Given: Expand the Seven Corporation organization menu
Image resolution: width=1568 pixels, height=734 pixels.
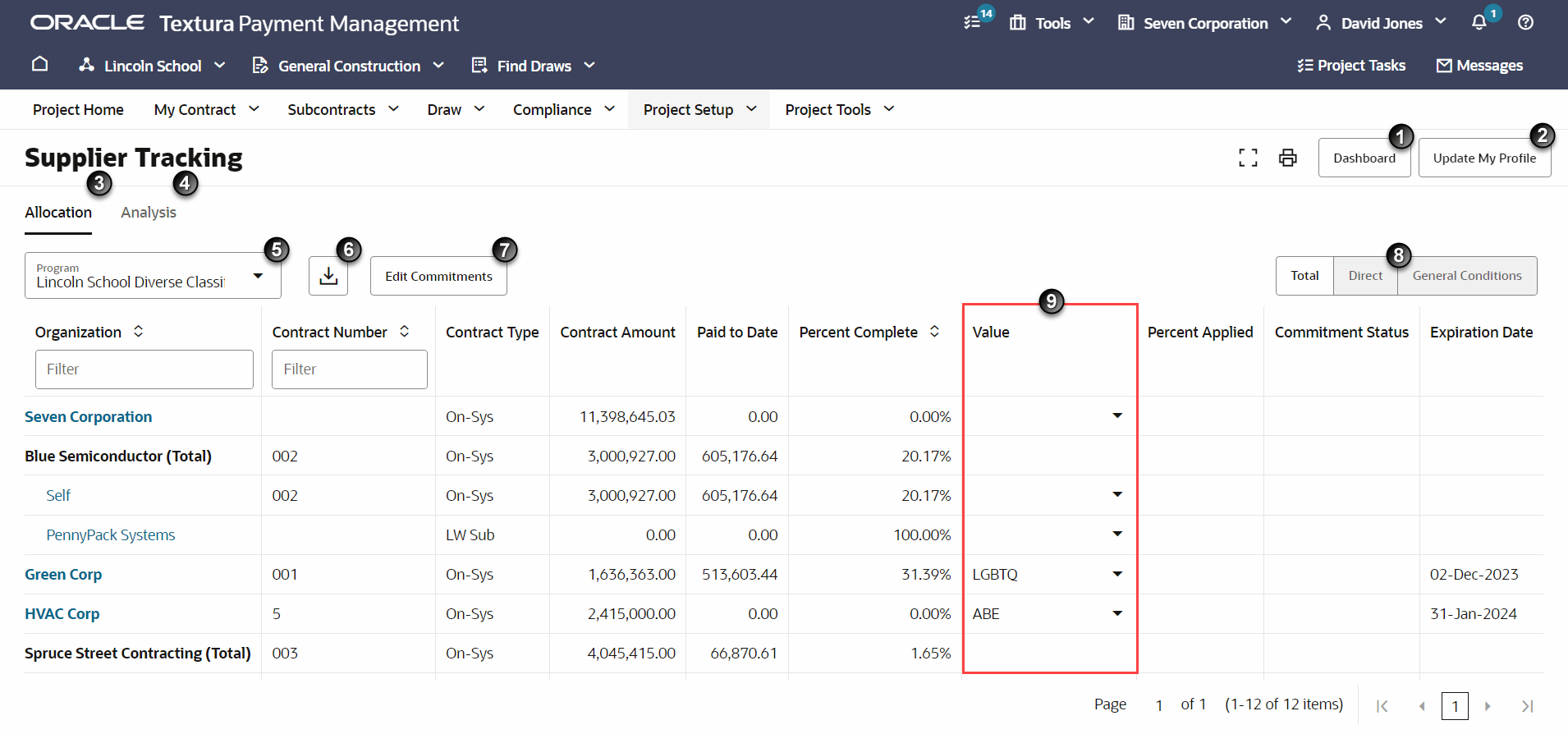Looking at the screenshot, I should click(1286, 21).
